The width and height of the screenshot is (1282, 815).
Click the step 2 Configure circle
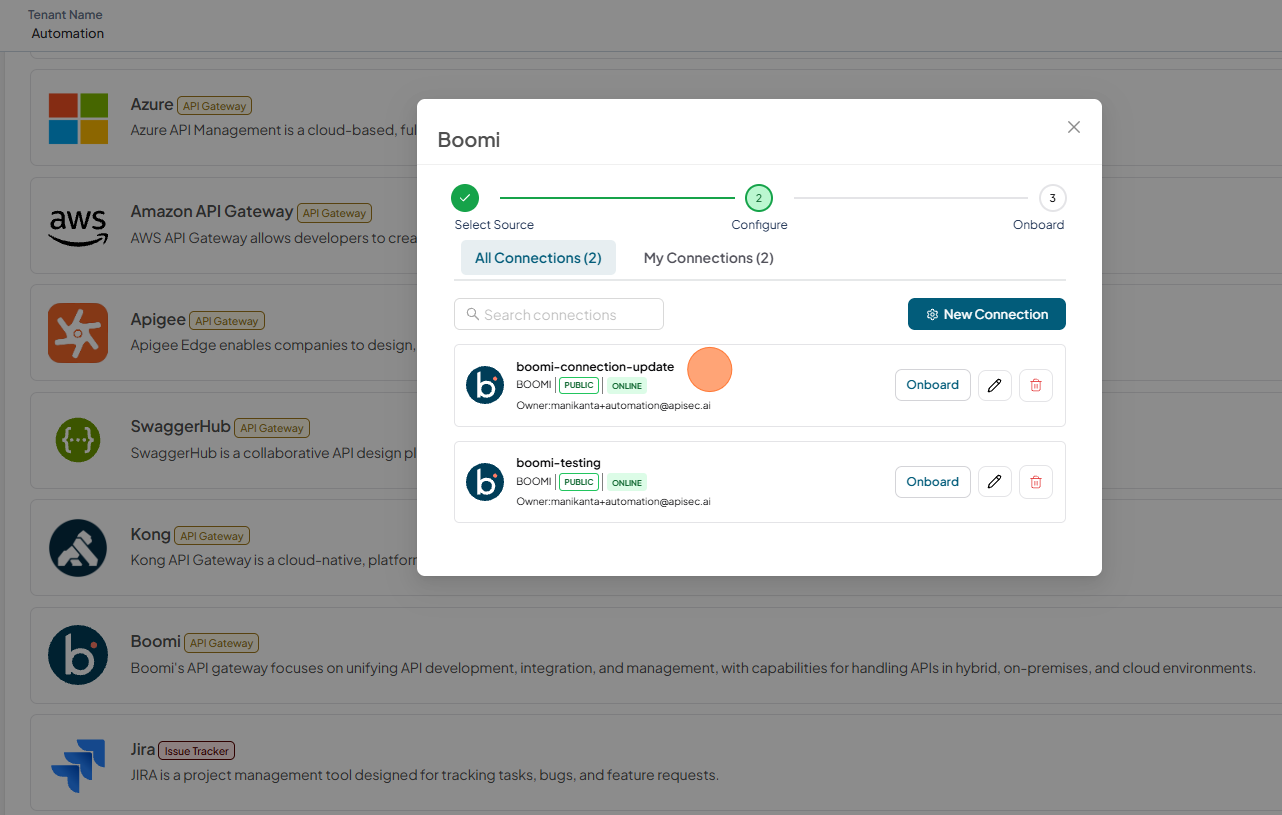[759, 198]
